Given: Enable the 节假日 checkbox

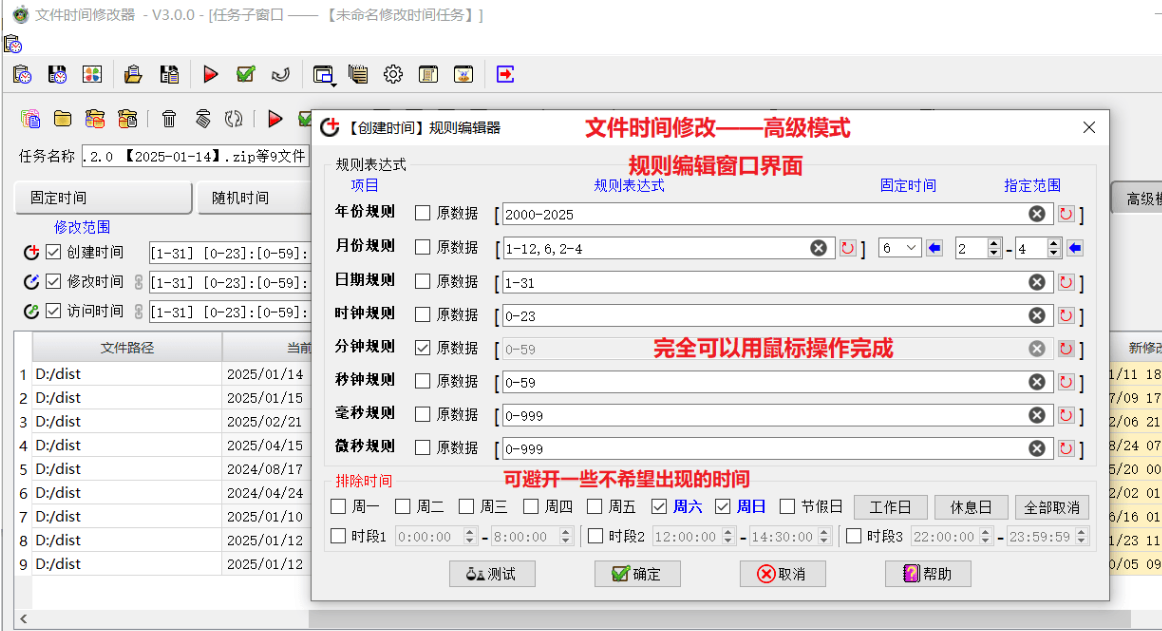Looking at the screenshot, I should (787, 506).
